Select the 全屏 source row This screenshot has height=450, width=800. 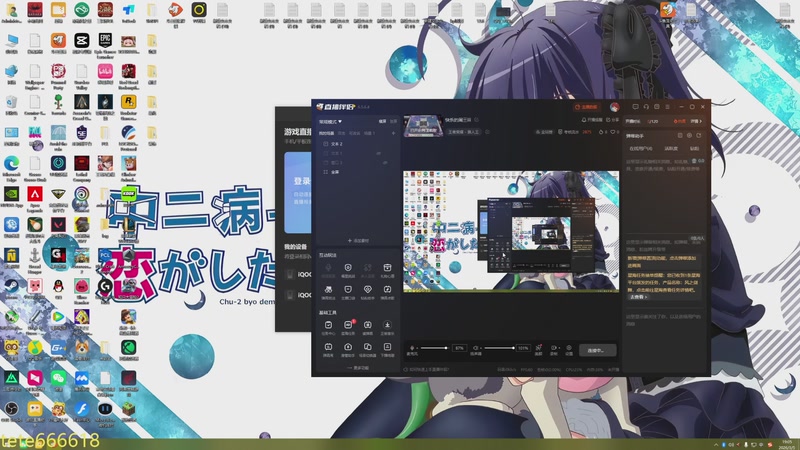[x=358, y=172]
